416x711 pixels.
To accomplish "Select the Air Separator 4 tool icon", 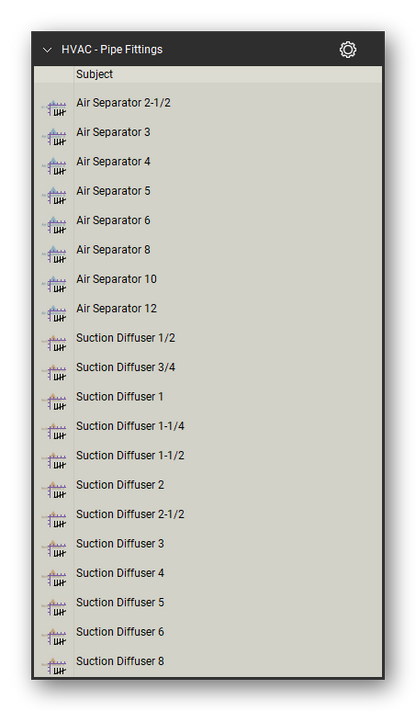I will click(x=54, y=167).
